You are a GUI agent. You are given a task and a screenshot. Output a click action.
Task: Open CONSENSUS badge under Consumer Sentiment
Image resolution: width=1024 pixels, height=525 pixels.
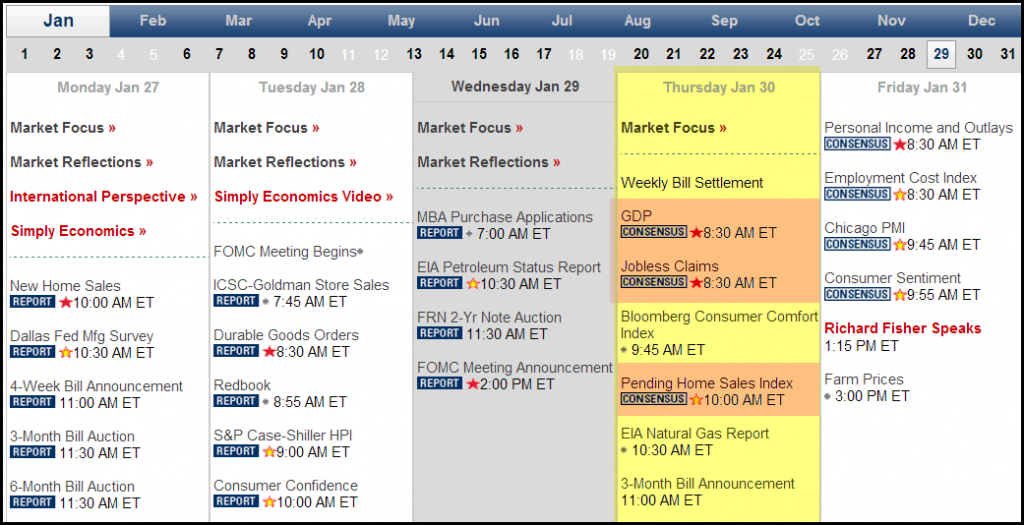point(857,294)
